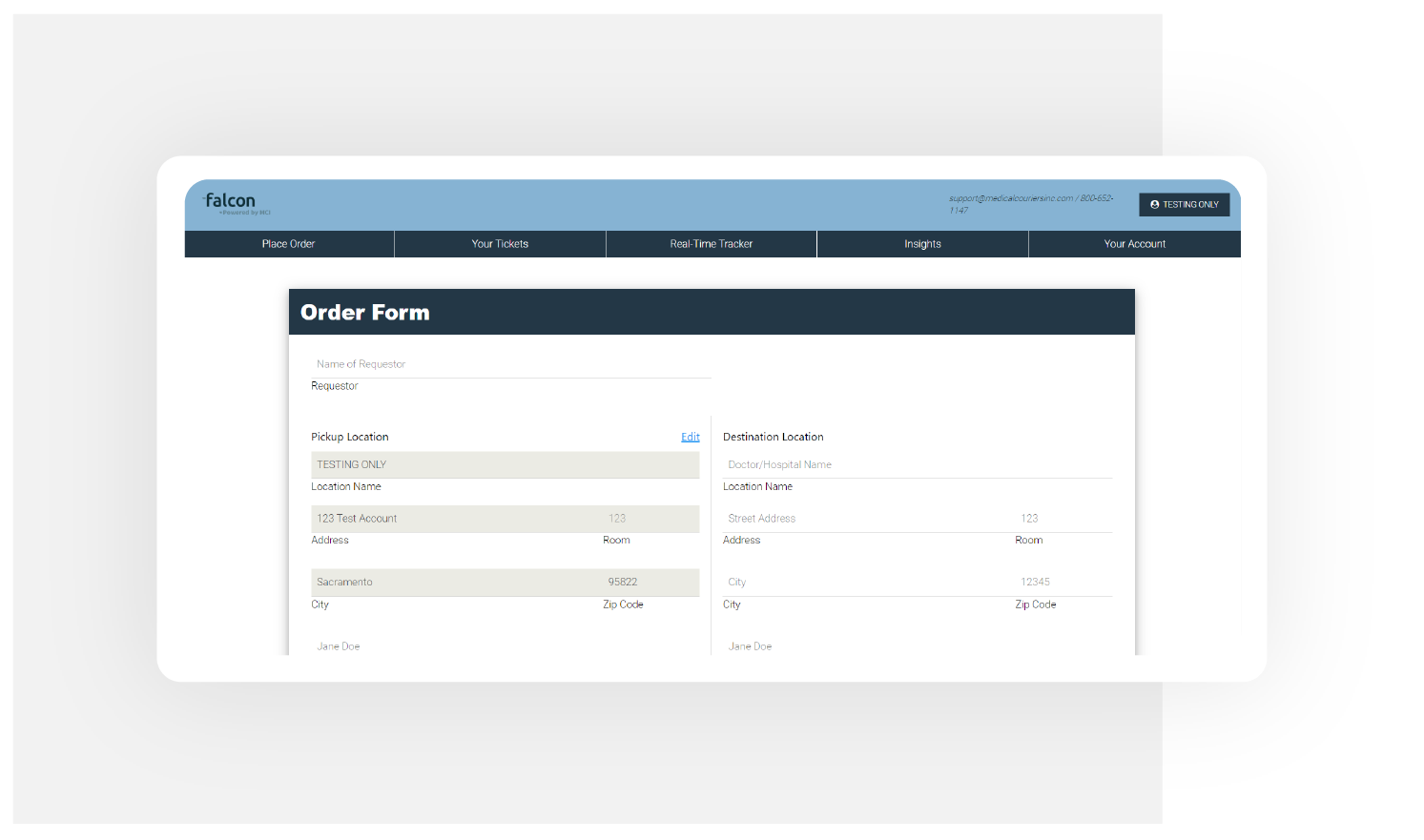Click the destination Room field
1424x840 pixels.
point(1063,519)
